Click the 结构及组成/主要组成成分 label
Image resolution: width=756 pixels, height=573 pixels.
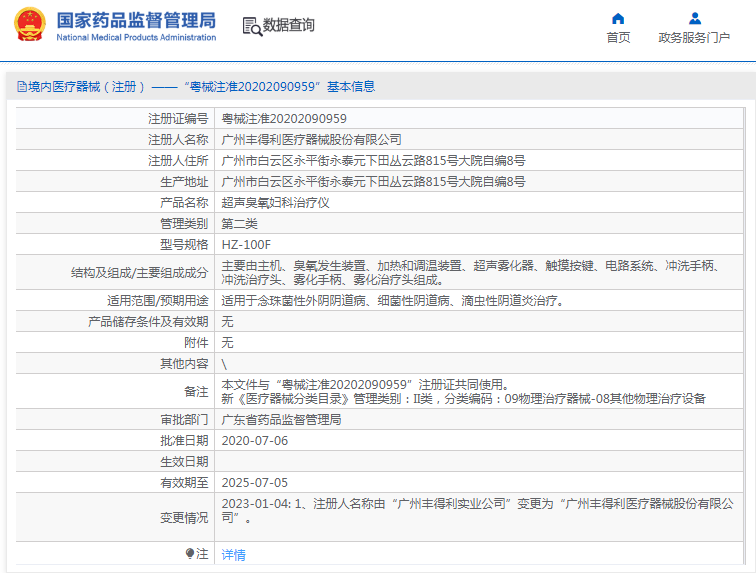(139, 273)
